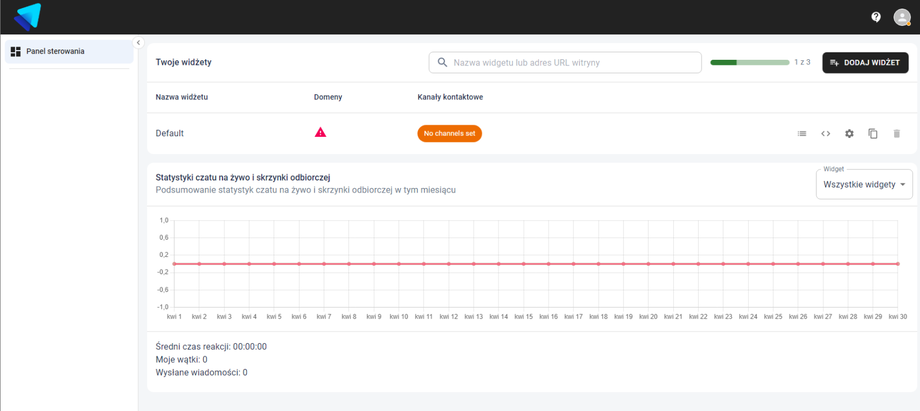The width and height of the screenshot is (920, 411).
Task: Open the user account avatar menu
Action: (x=901, y=17)
